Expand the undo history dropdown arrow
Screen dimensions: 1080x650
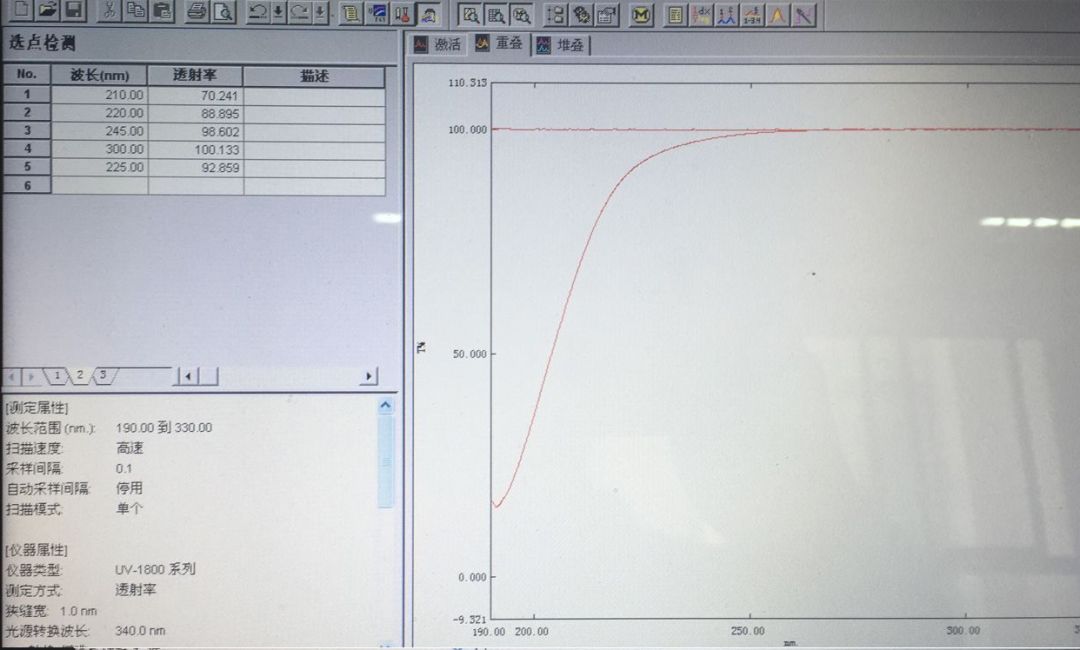(x=278, y=13)
